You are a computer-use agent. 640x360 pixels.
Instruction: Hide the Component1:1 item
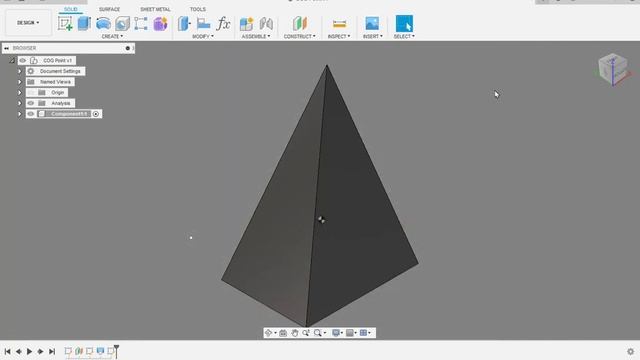(x=31, y=114)
